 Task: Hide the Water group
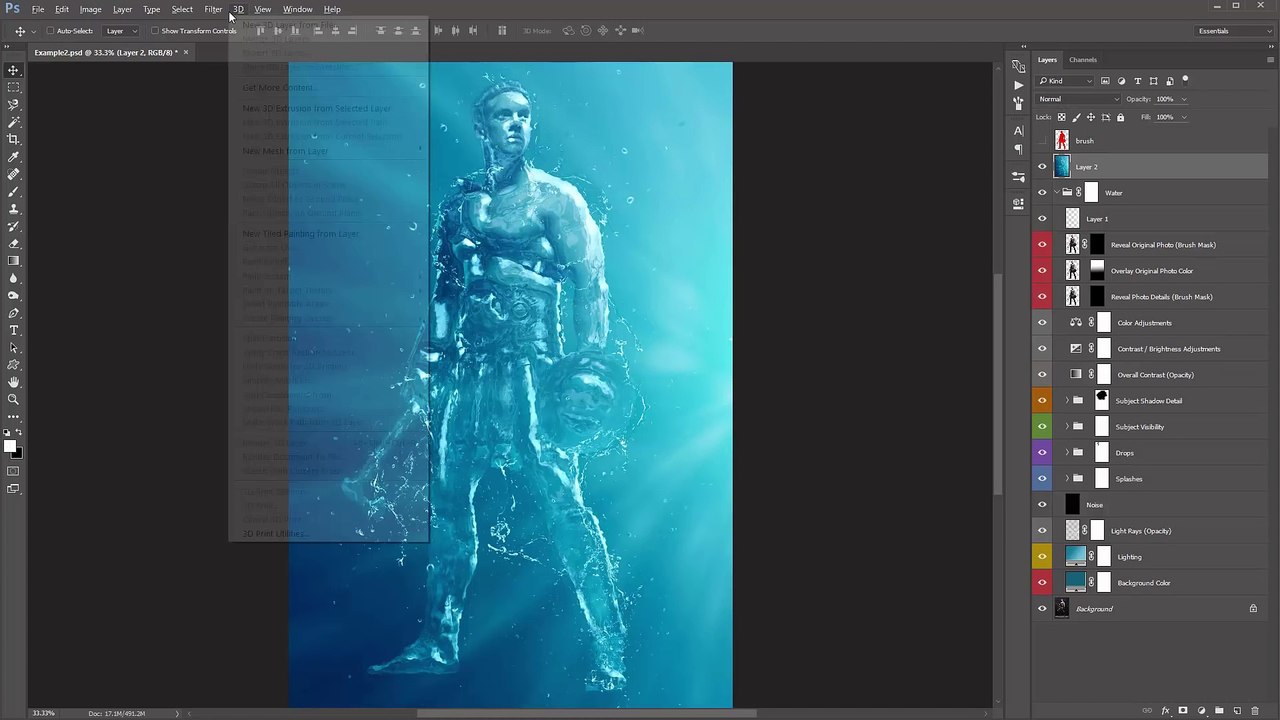point(1042,193)
